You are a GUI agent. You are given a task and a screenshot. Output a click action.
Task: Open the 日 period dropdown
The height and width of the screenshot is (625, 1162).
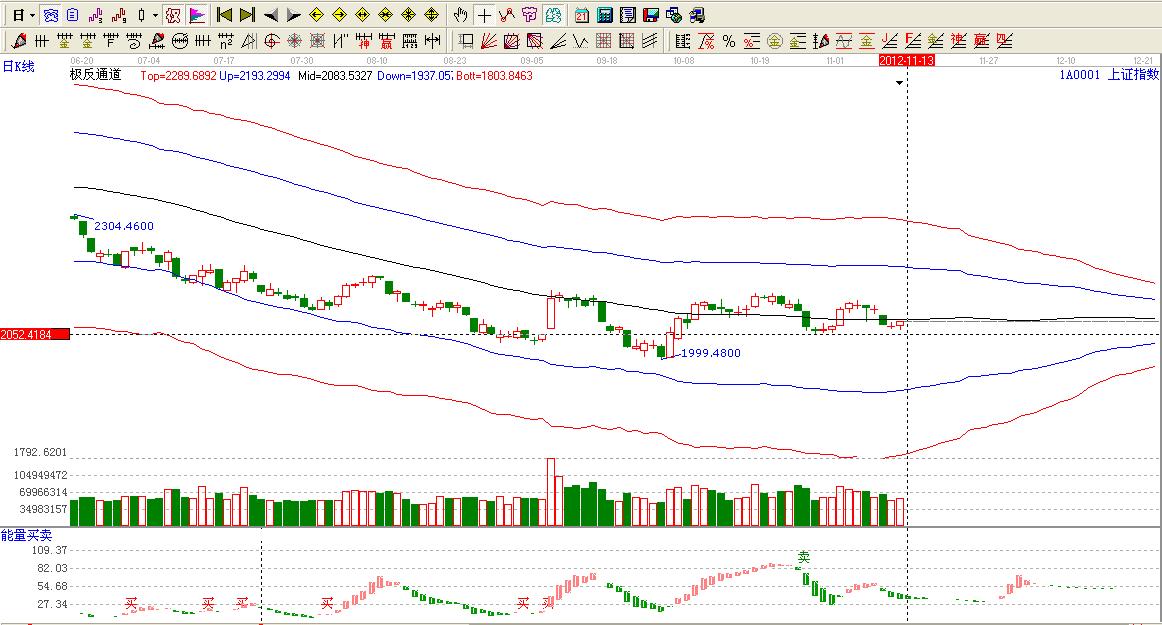click(x=24, y=15)
